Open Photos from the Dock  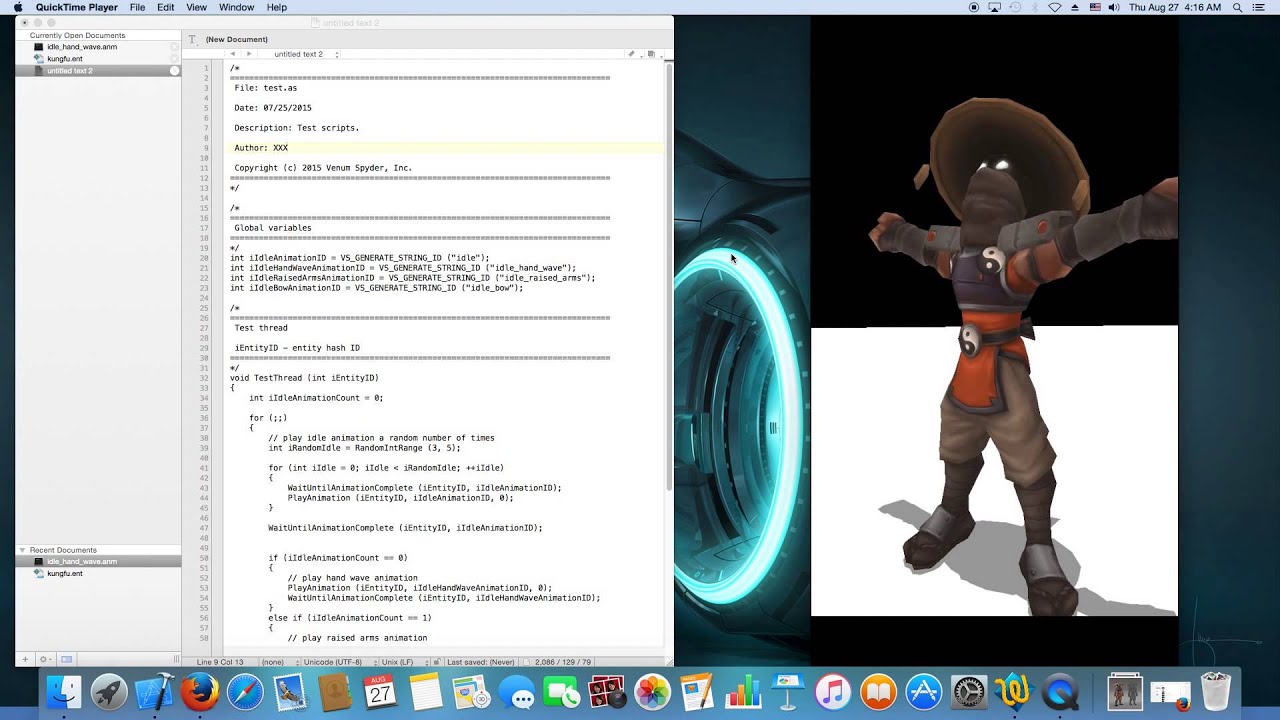tap(652, 692)
